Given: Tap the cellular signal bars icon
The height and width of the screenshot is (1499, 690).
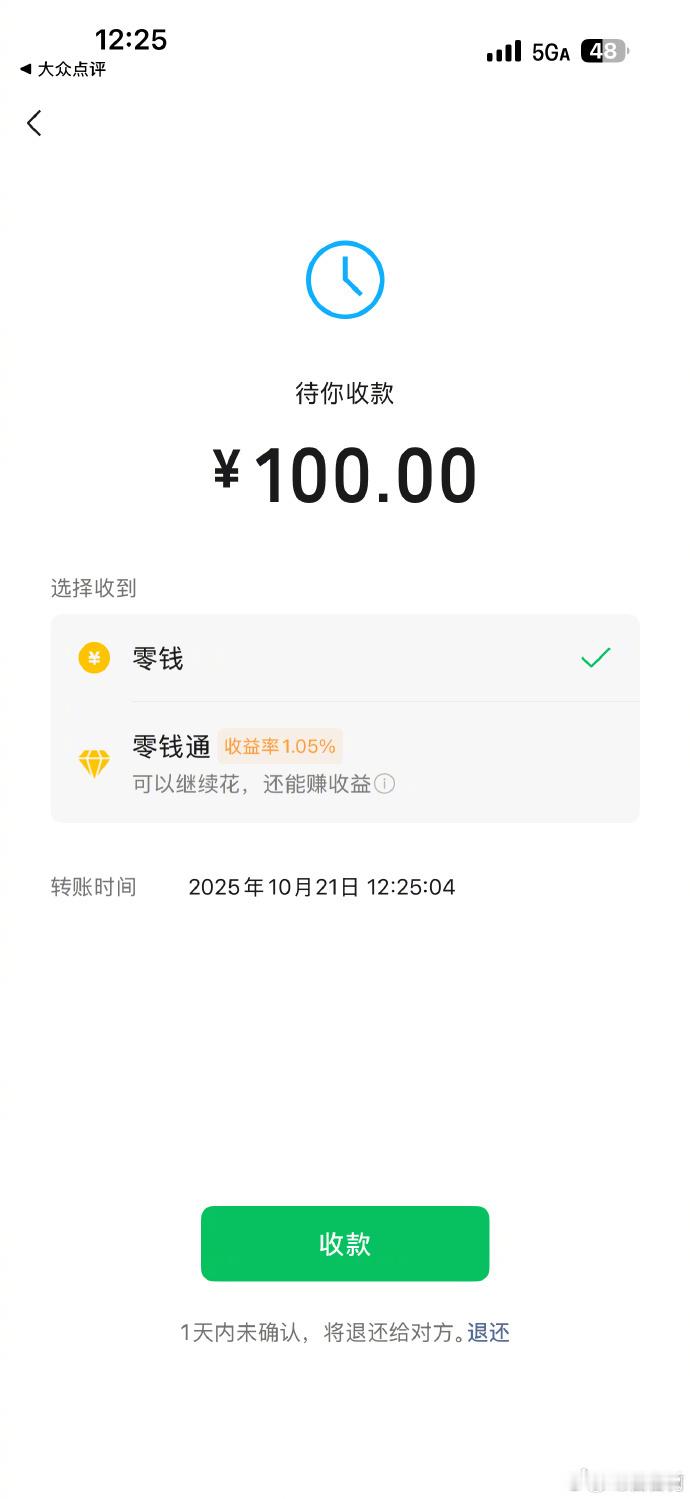Looking at the screenshot, I should (504, 51).
